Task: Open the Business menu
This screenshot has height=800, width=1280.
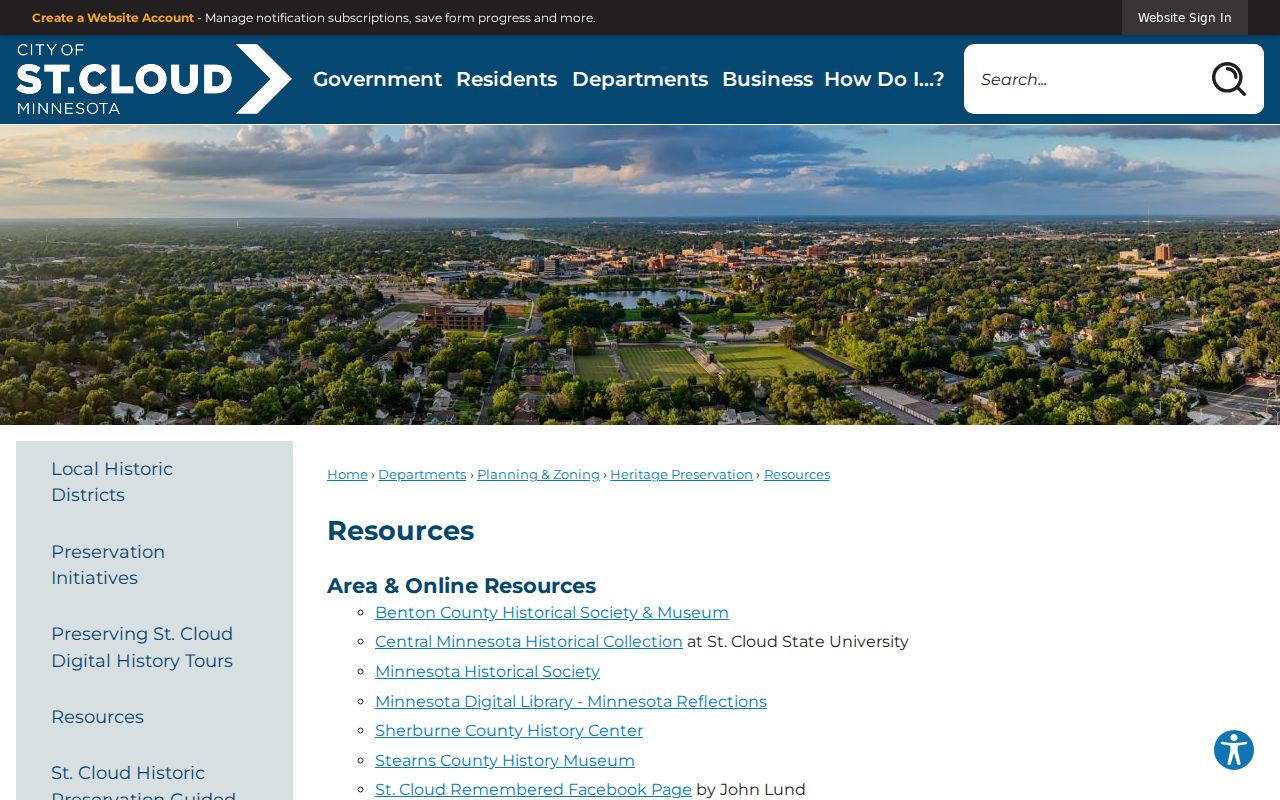Action: (x=767, y=79)
